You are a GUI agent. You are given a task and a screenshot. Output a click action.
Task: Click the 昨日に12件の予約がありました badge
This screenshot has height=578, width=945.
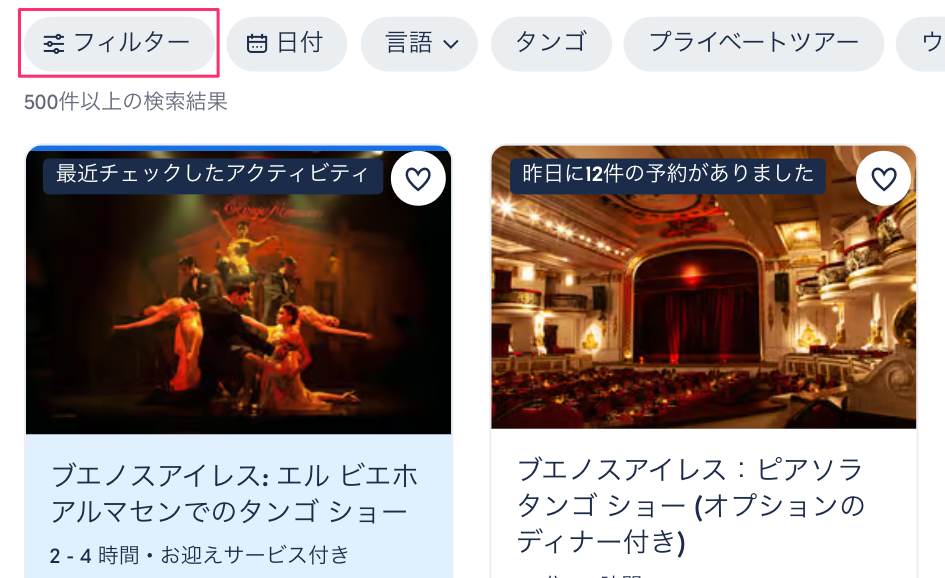click(668, 175)
